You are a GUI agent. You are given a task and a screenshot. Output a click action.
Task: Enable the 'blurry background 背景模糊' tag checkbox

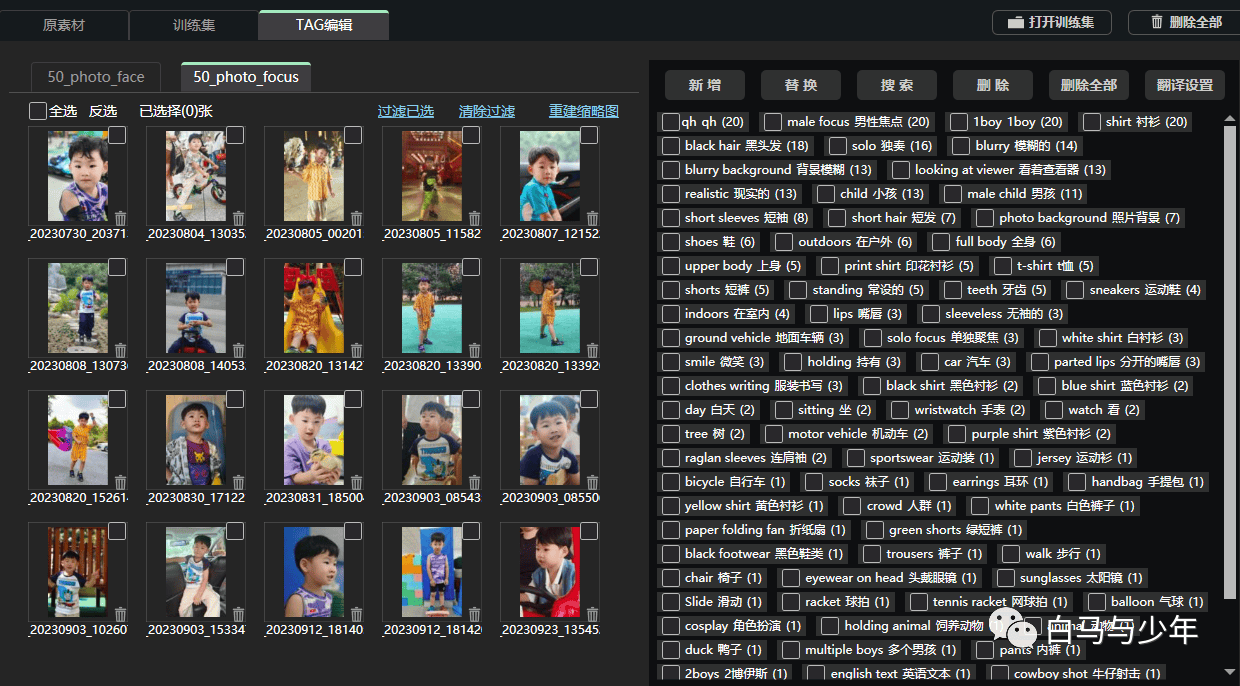(x=671, y=170)
